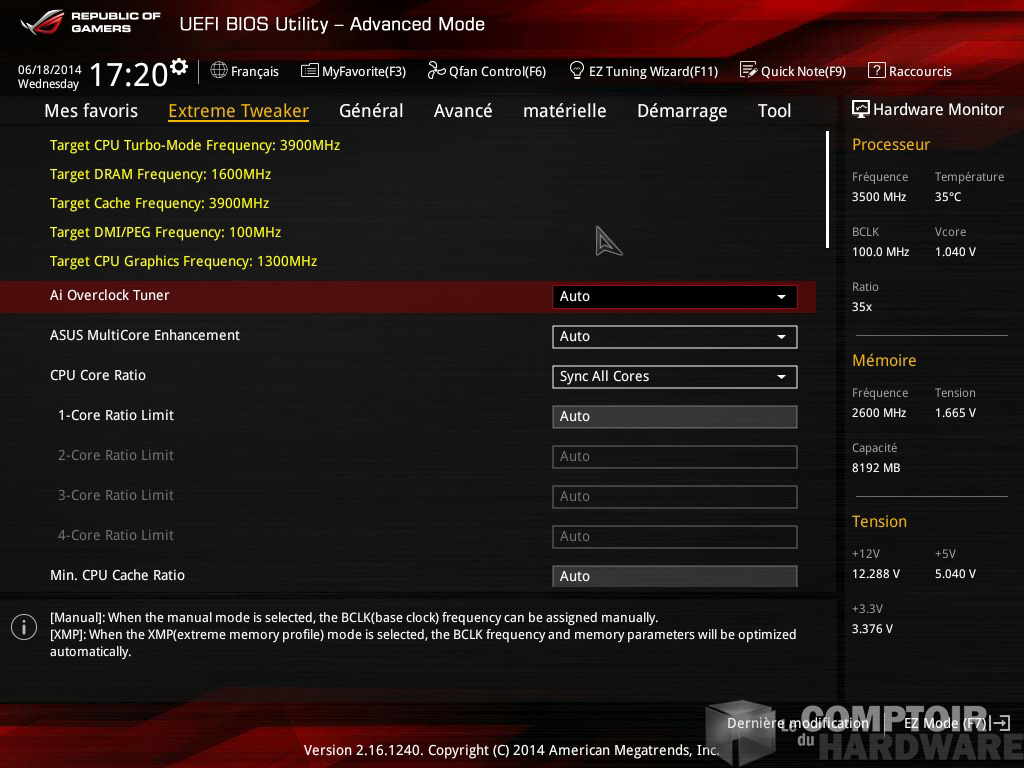This screenshot has width=1024, height=768.
Task: Click the MyFavorite list icon
Action: coord(310,71)
